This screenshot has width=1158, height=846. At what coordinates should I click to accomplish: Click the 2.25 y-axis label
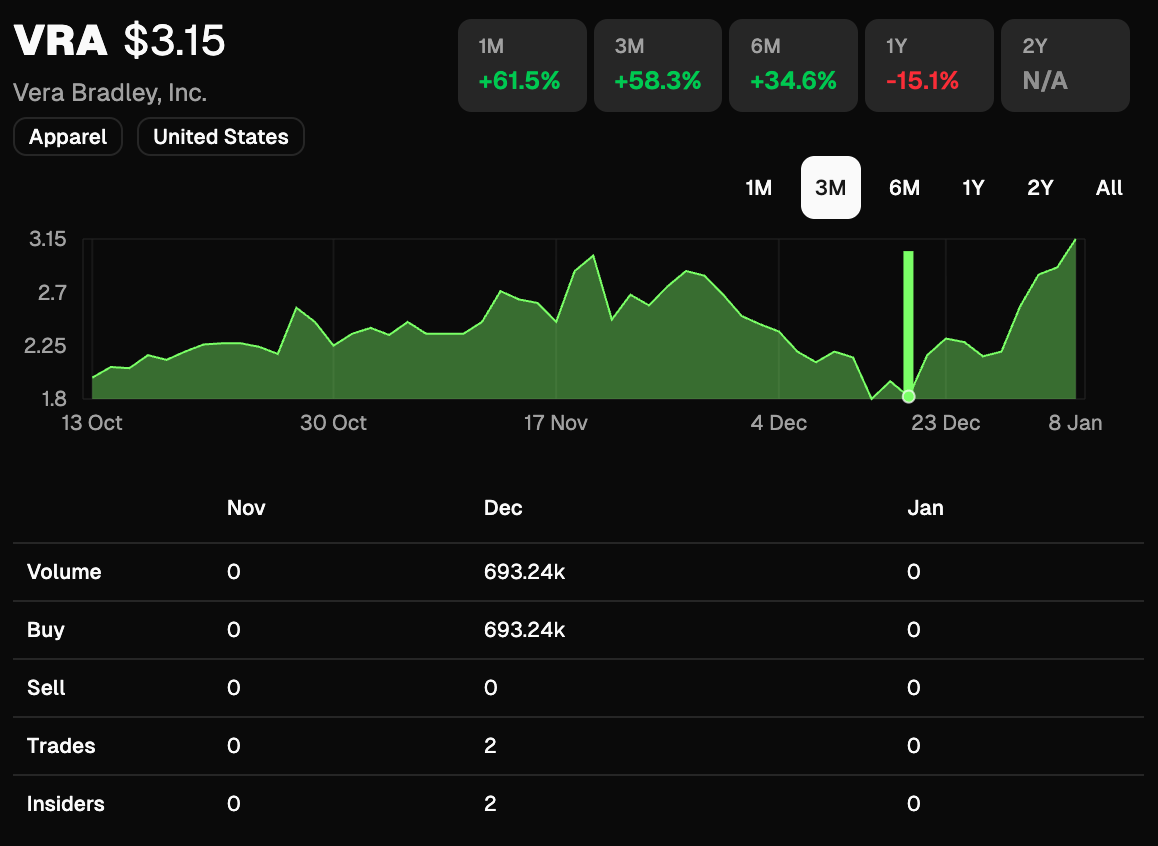point(45,346)
